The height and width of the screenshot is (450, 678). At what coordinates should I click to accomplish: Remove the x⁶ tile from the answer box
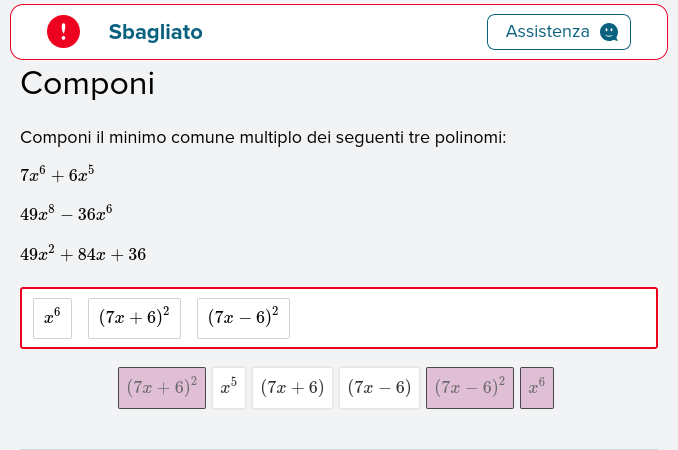(52, 319)
